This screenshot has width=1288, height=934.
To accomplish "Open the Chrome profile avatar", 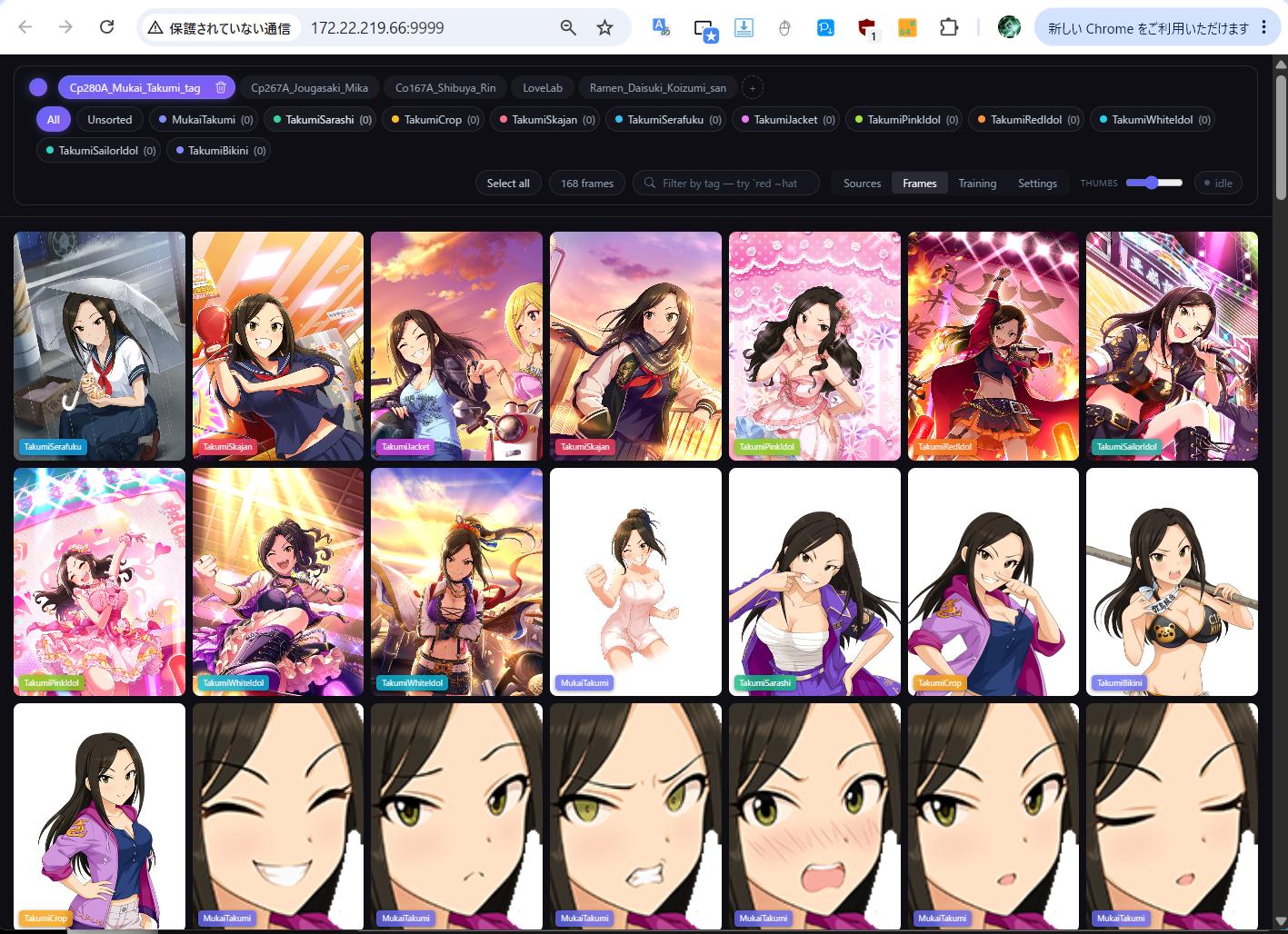I will pos(1009,28).
